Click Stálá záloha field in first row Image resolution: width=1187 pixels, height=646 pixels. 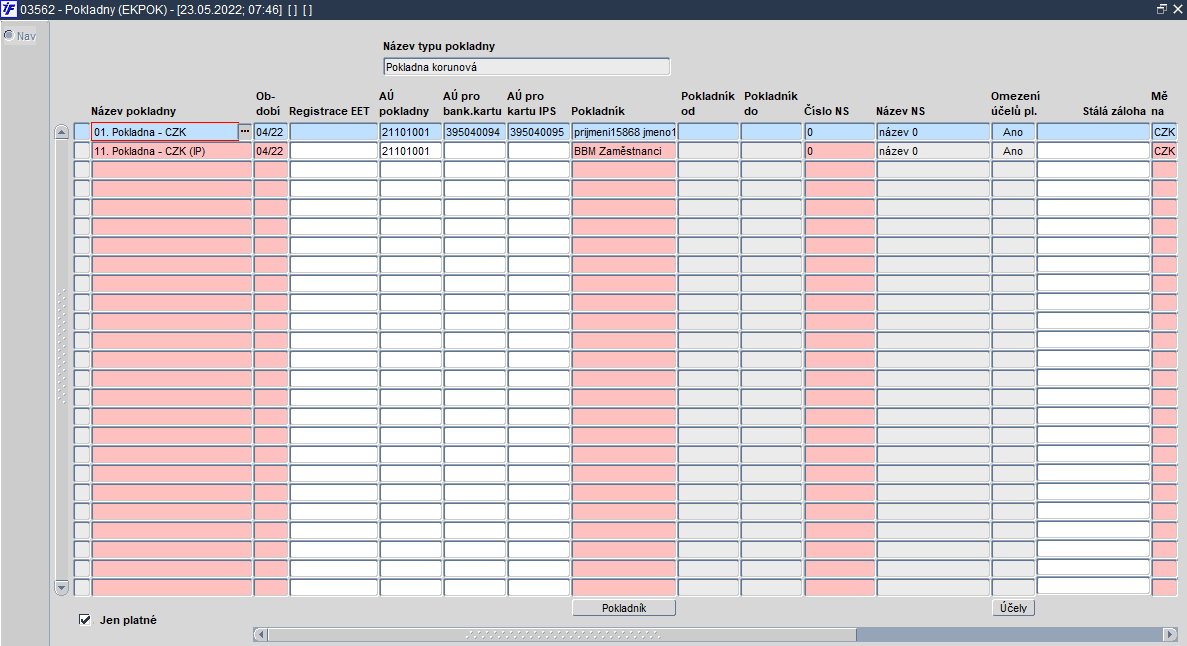[1093, 132]
